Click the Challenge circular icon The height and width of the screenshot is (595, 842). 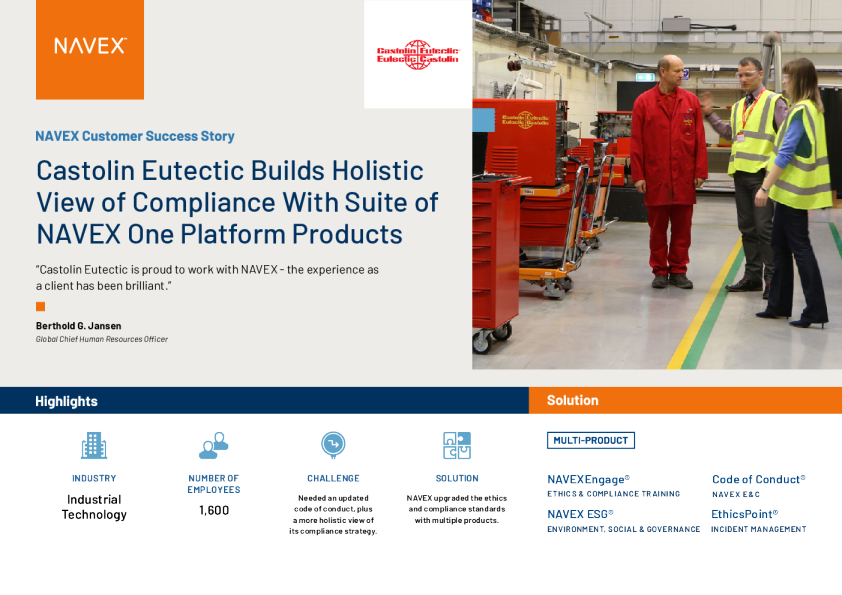tap(333, 444)
